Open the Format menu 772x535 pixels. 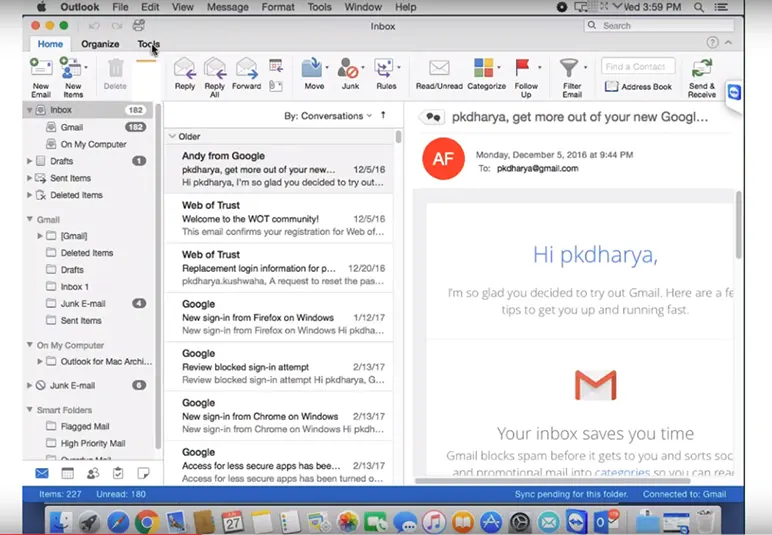pos(278,7)
